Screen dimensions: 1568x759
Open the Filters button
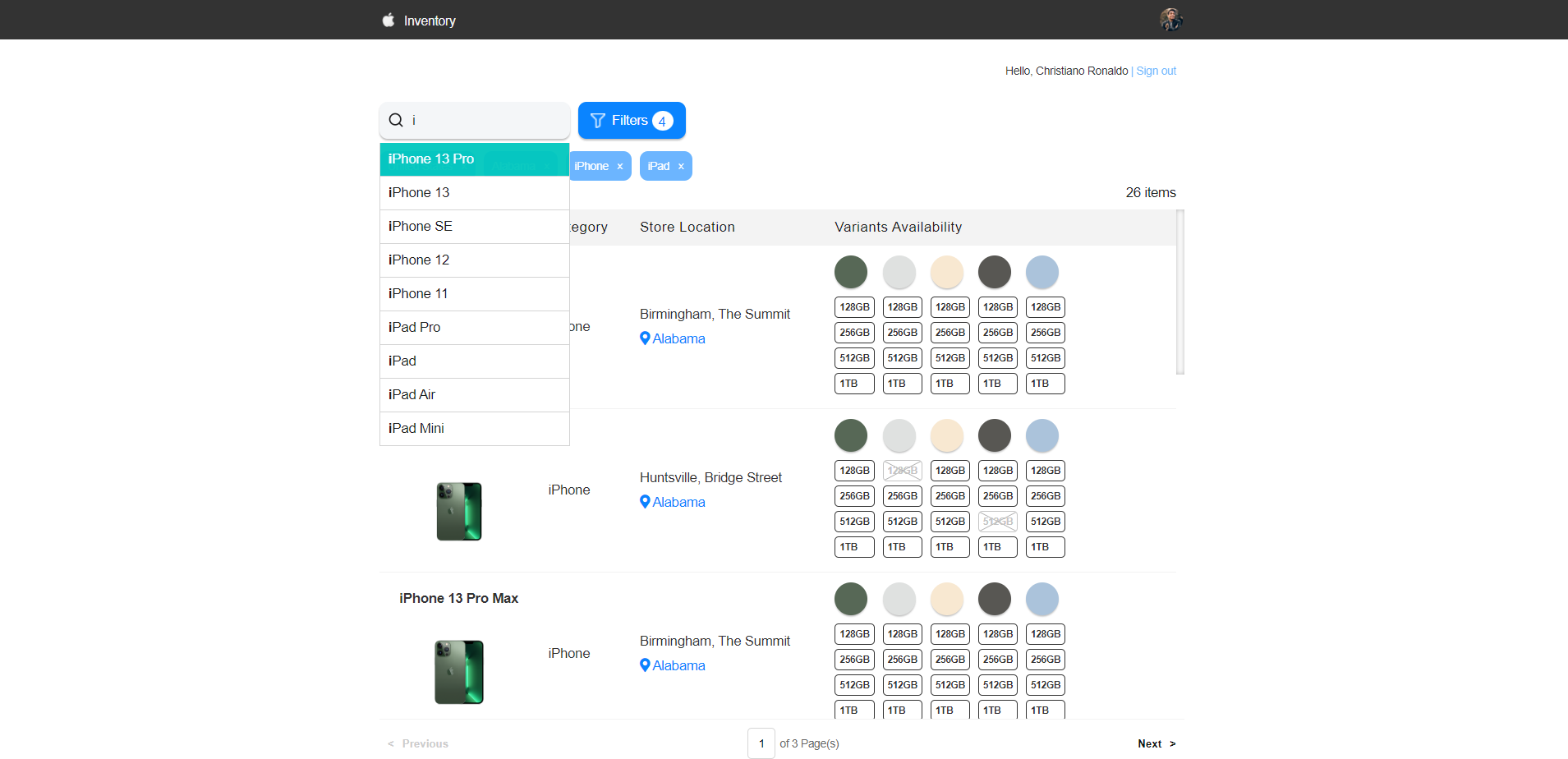pos(632,121)
